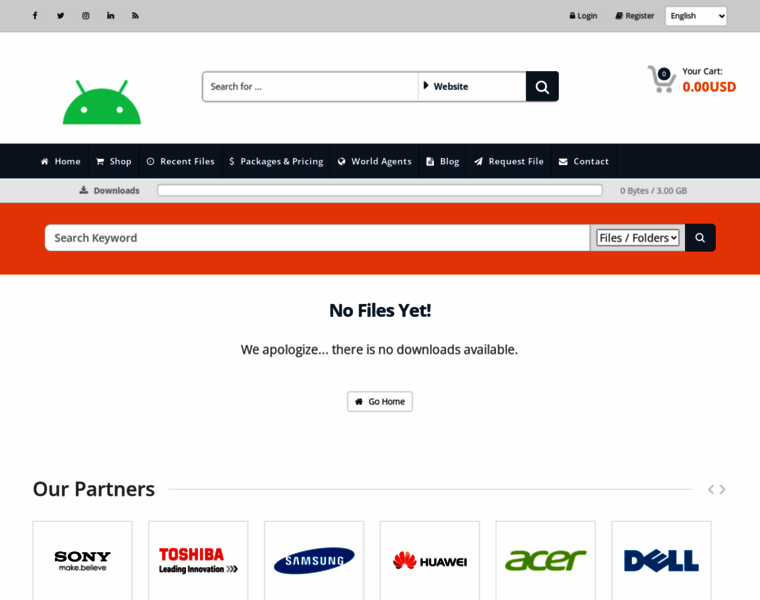The image size is (760, 600).
Task: Open the Contact menu item
Action: [x=584, y=161]
